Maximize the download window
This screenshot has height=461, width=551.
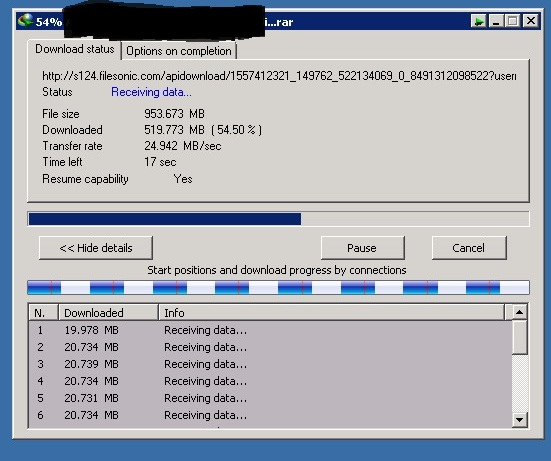[512, 21]
